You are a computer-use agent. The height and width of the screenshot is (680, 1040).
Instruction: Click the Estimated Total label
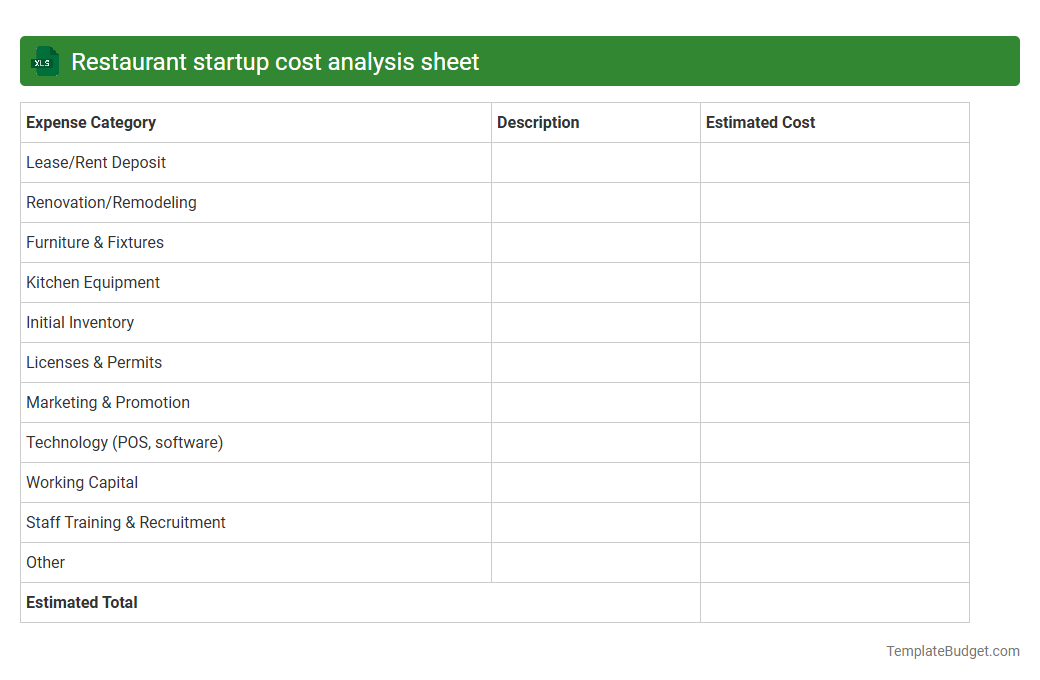tap(81, 602)
